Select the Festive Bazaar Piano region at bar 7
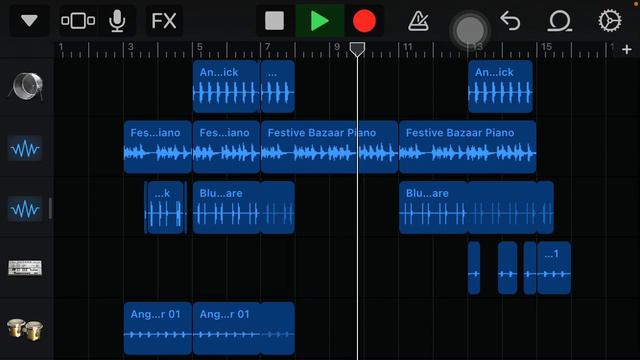 329,147
